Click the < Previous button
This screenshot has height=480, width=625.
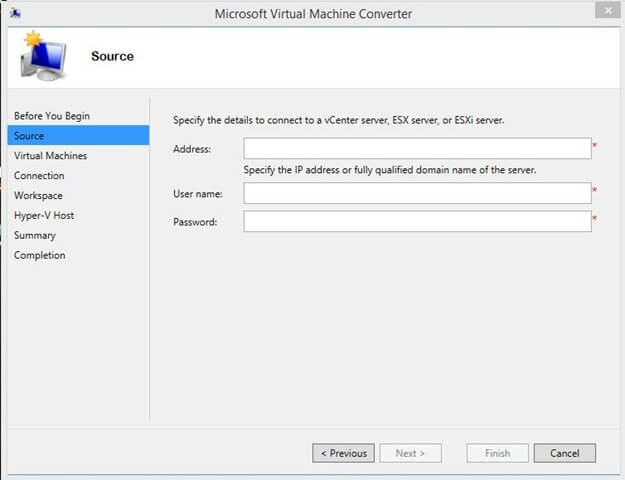[343, 453]
